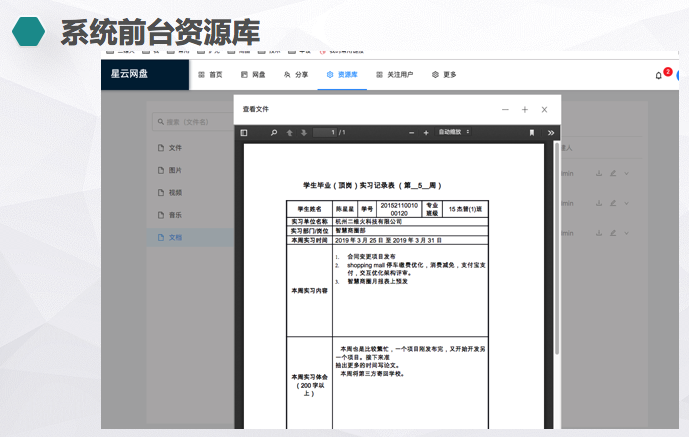This screenshot has width=689, height=437.
Task: Switch to the 网盘 tab
Action: pos(253,75)
